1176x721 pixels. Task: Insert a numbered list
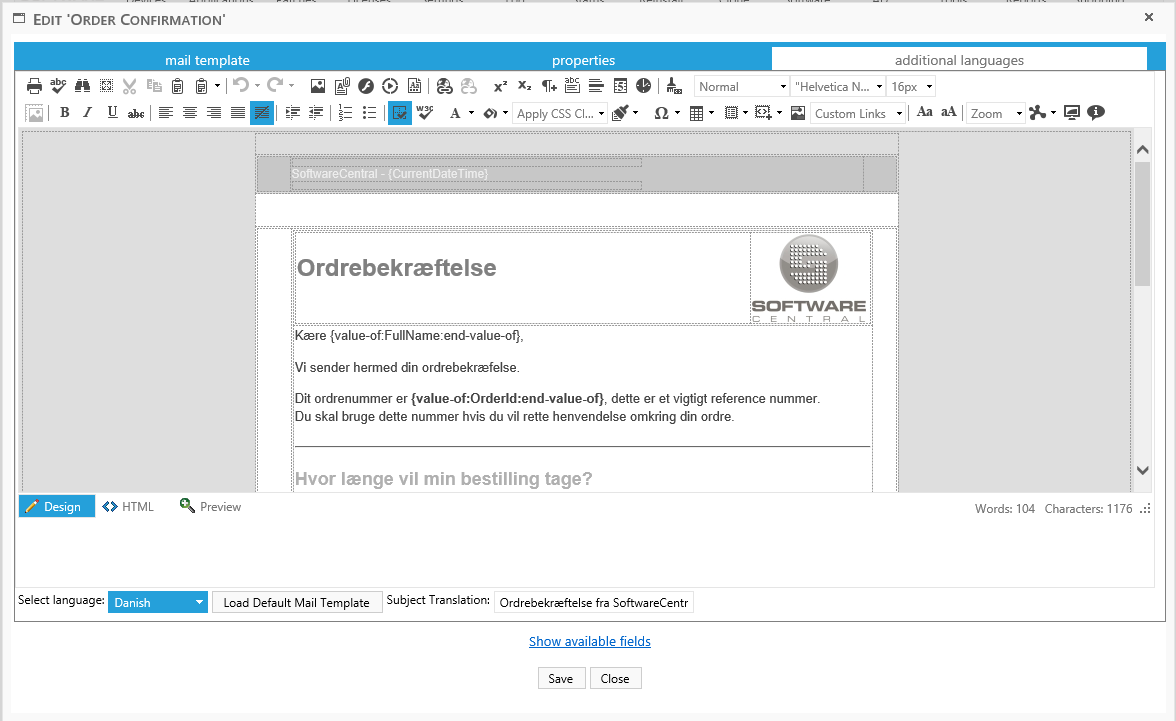pos(346,113)
